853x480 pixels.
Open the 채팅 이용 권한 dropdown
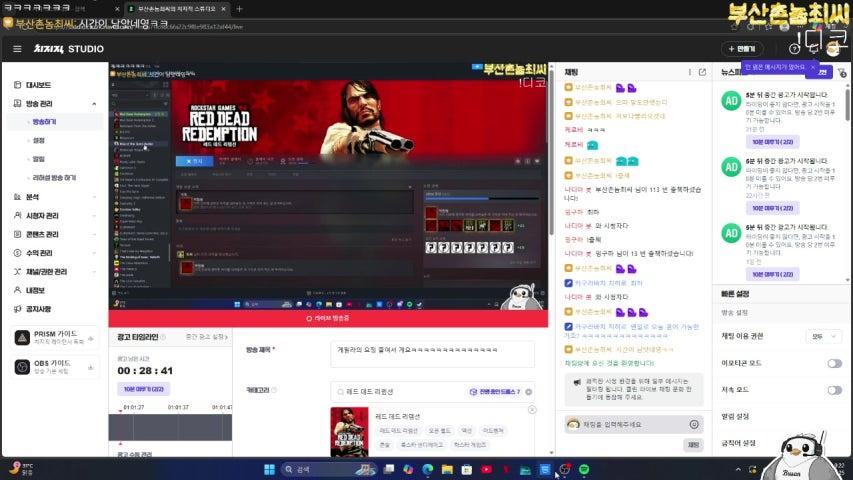[824, 337]
